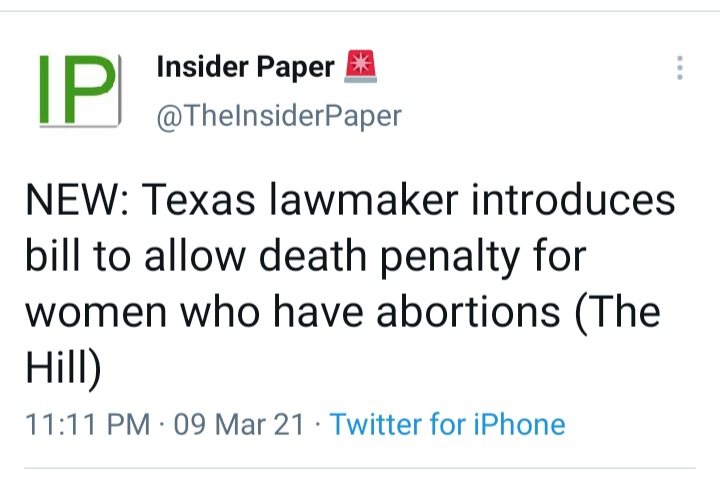Click the word "women" in the tweet
The width and height of the screenshot is (720, 477).
tap(91, 312)
